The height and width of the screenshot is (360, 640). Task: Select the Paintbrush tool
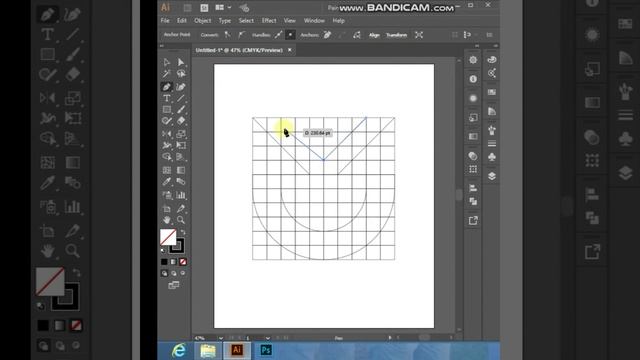(181, 109)
